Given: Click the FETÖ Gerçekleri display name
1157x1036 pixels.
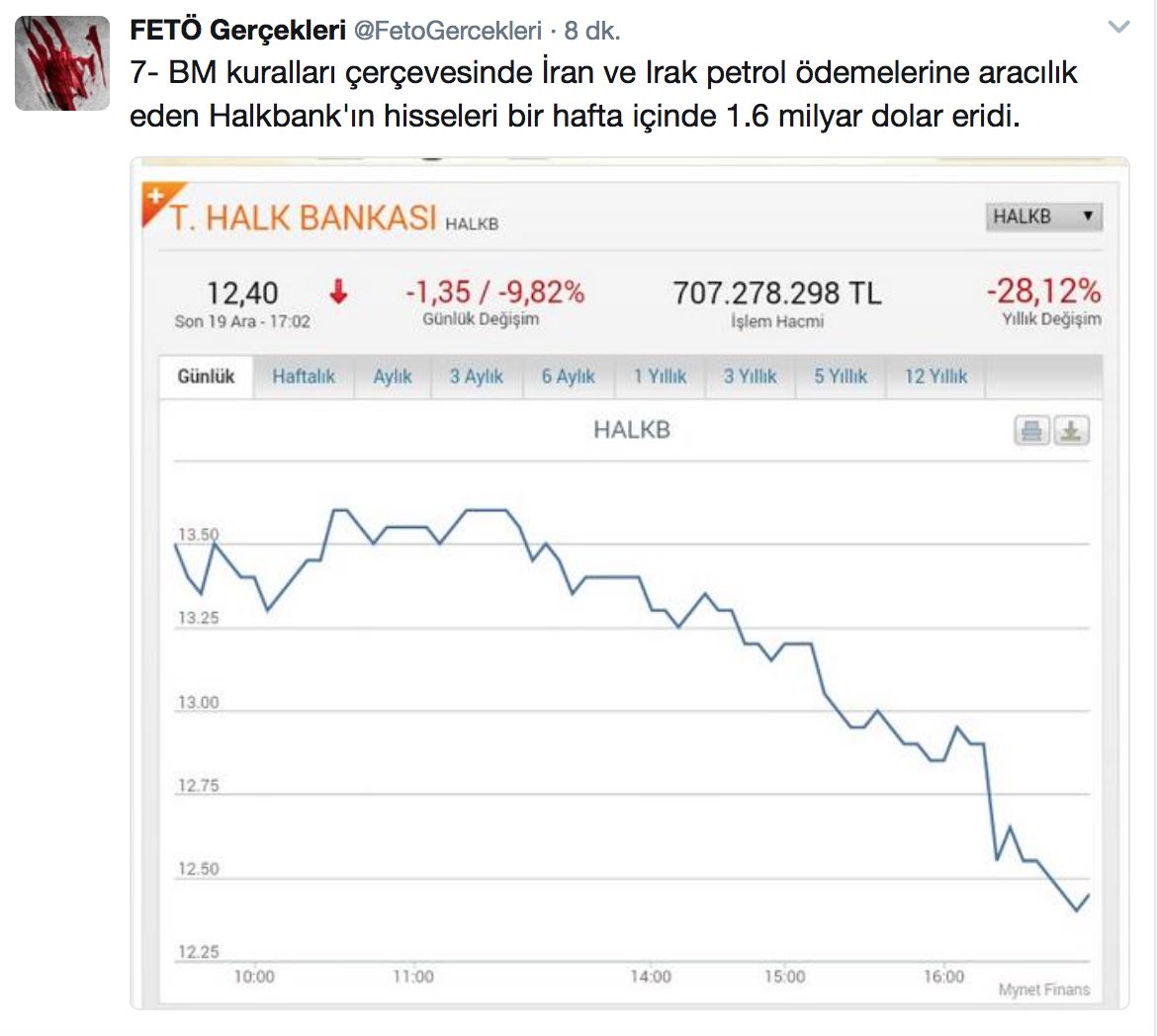Looking at the screenshot, I should tap(237, 31).
